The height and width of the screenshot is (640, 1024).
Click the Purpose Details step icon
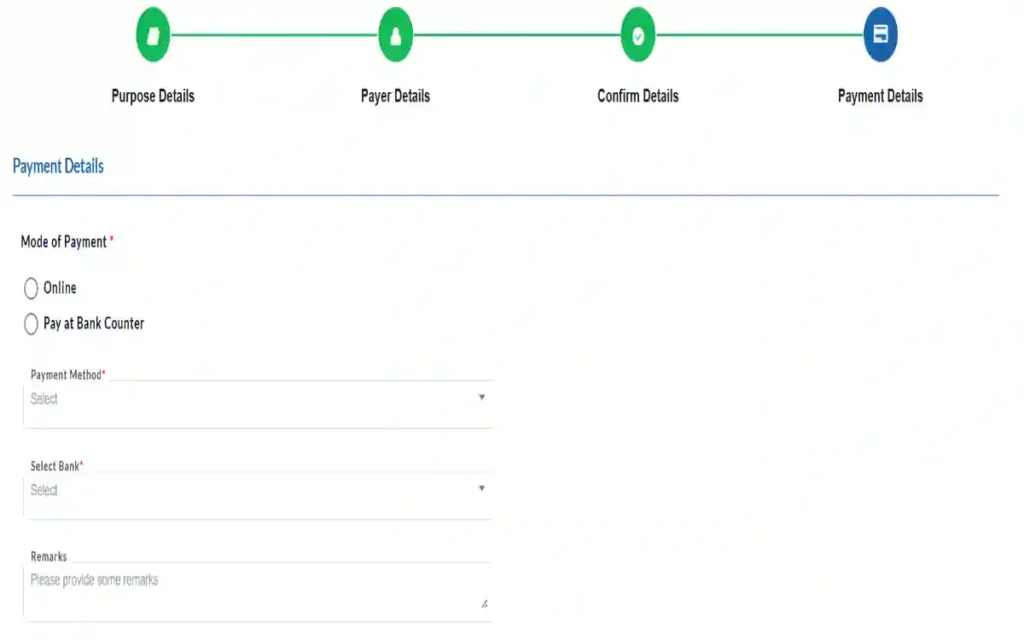tap(153, 36)
